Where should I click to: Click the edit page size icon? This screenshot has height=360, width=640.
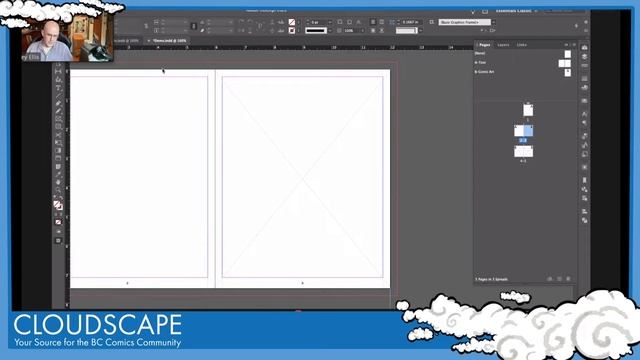coord(550,279)
